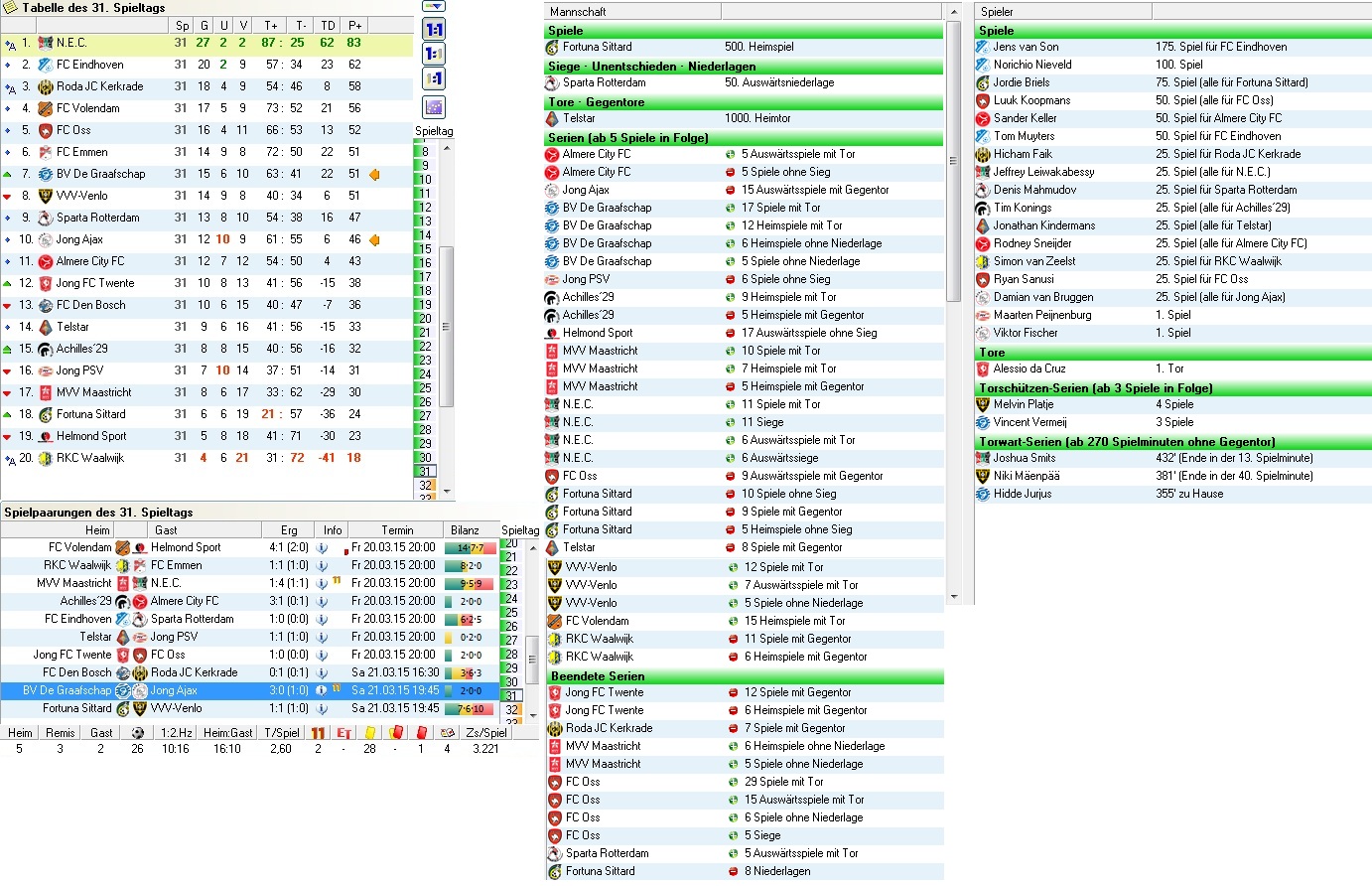Click the FC Eindhoven crest in the league table
Viewport: 1372px width, 886px height.
(46, 65)
